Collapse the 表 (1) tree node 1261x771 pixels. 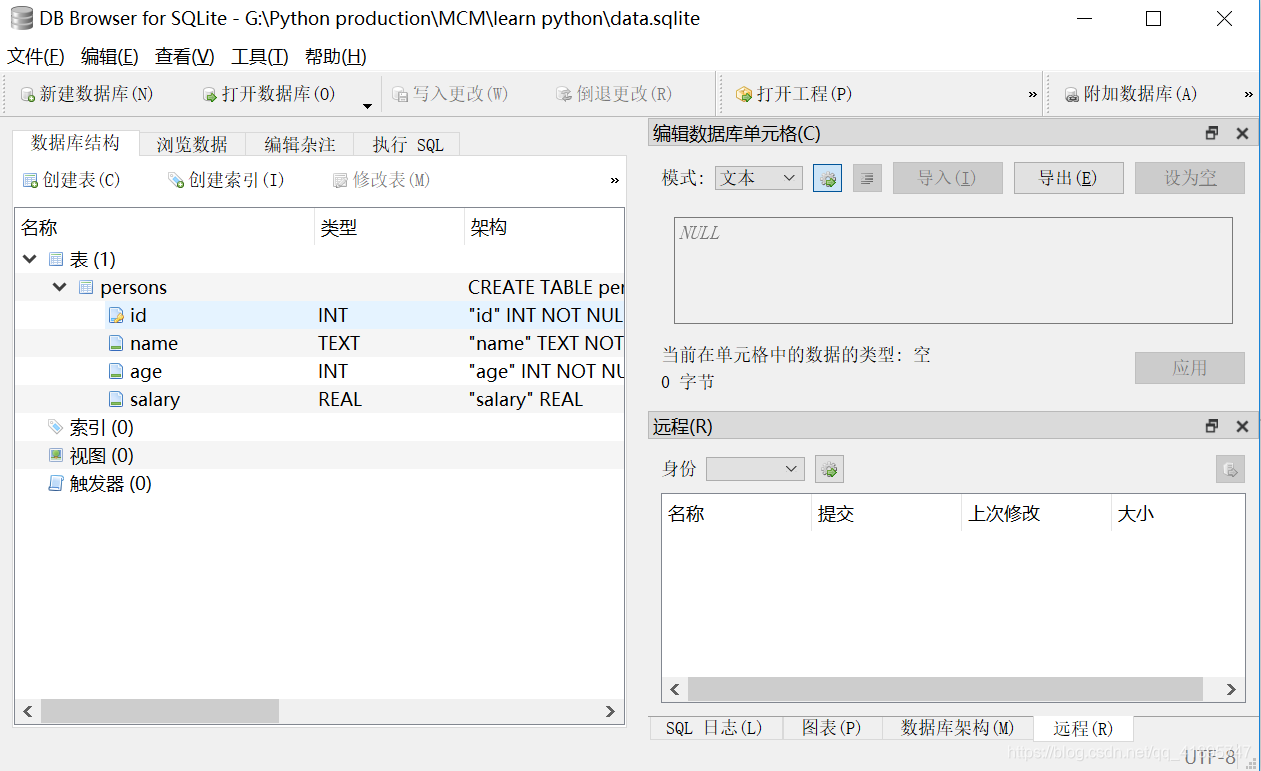point(29,258)
